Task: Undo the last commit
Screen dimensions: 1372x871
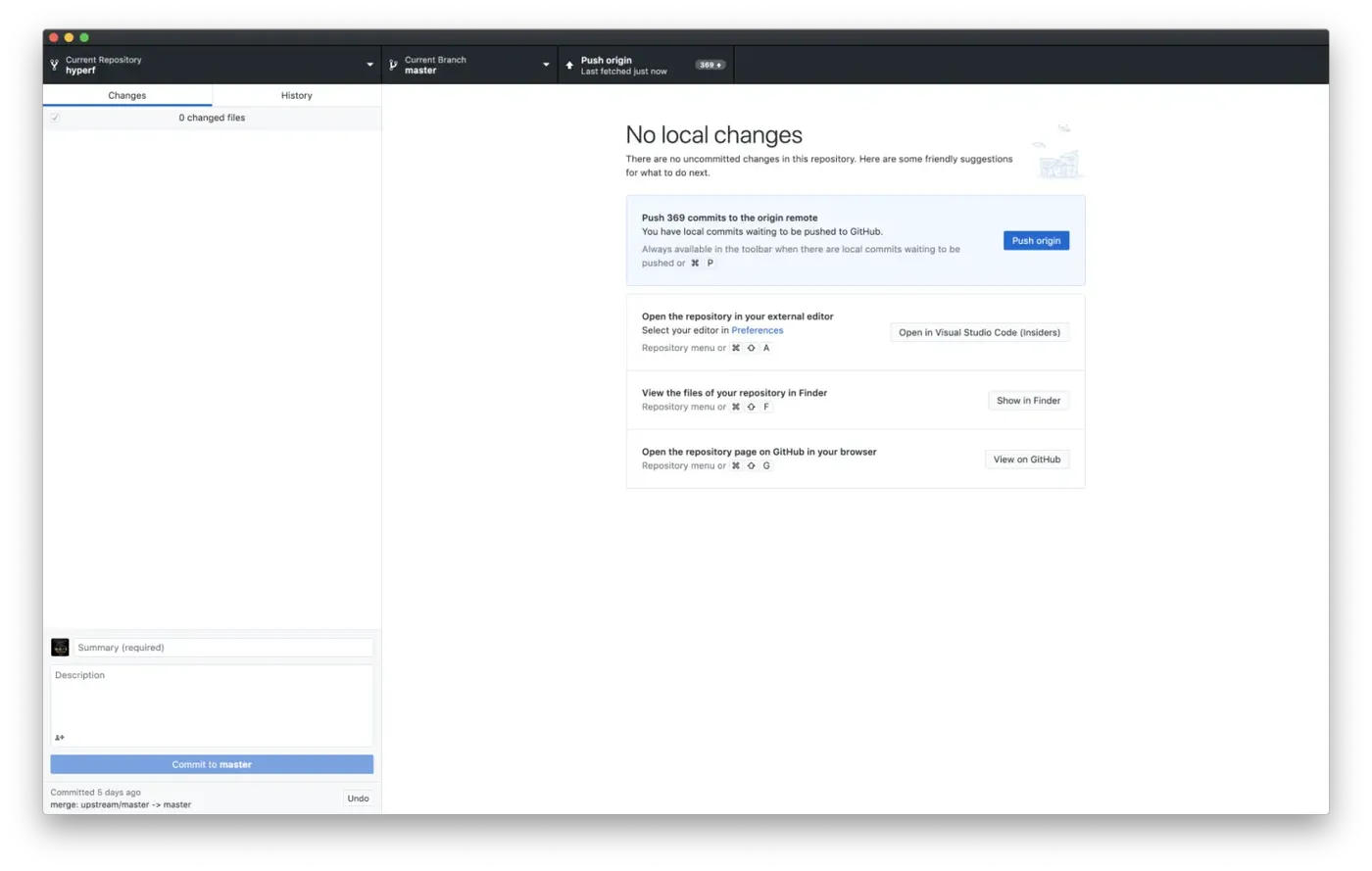Action: pyautogui.click(x=358, y=798)
